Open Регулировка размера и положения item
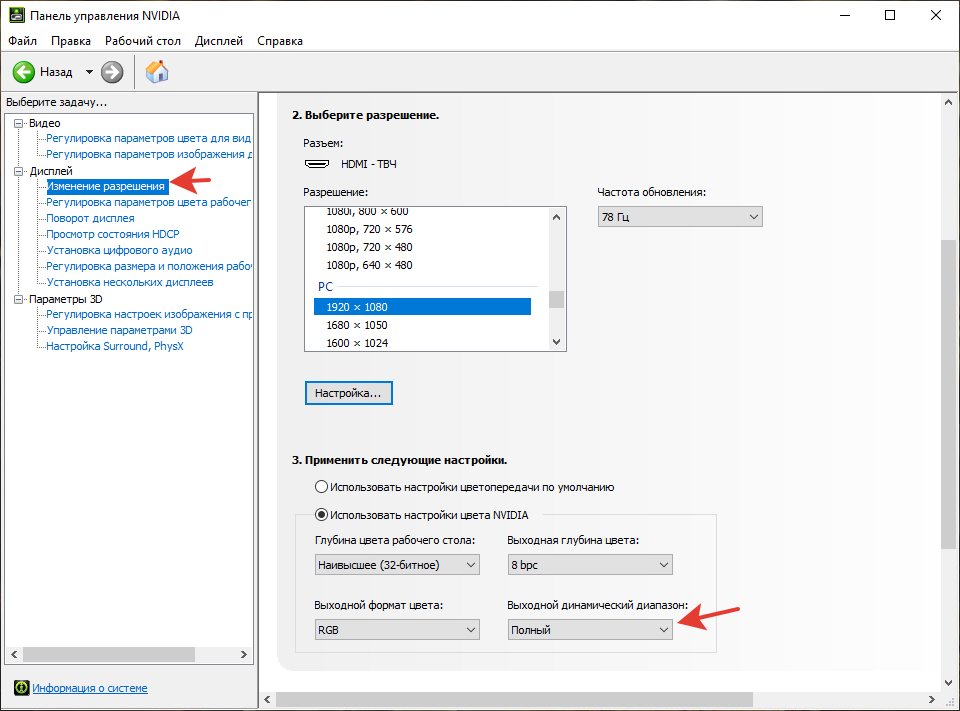 coord(149,266)
